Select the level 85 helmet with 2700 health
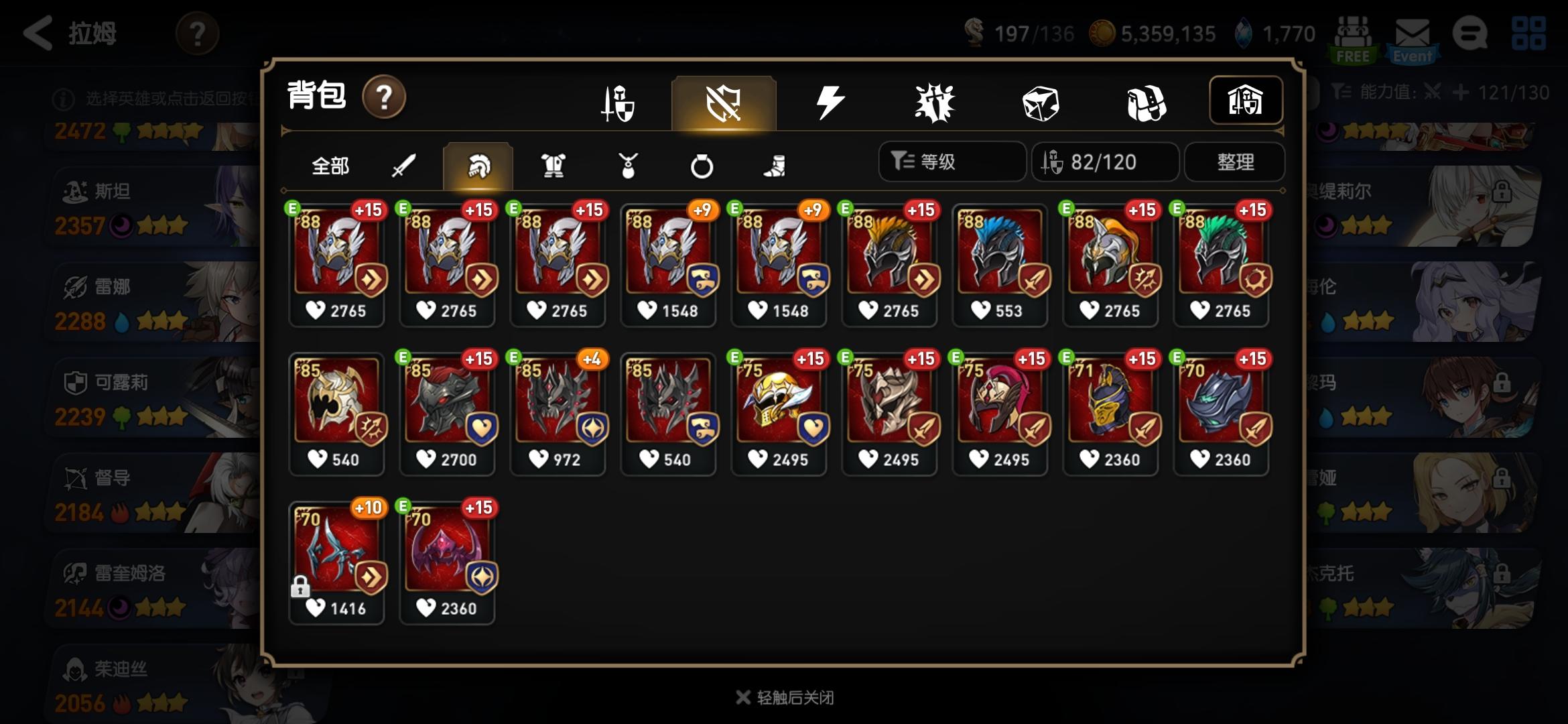 coord(447,413)
